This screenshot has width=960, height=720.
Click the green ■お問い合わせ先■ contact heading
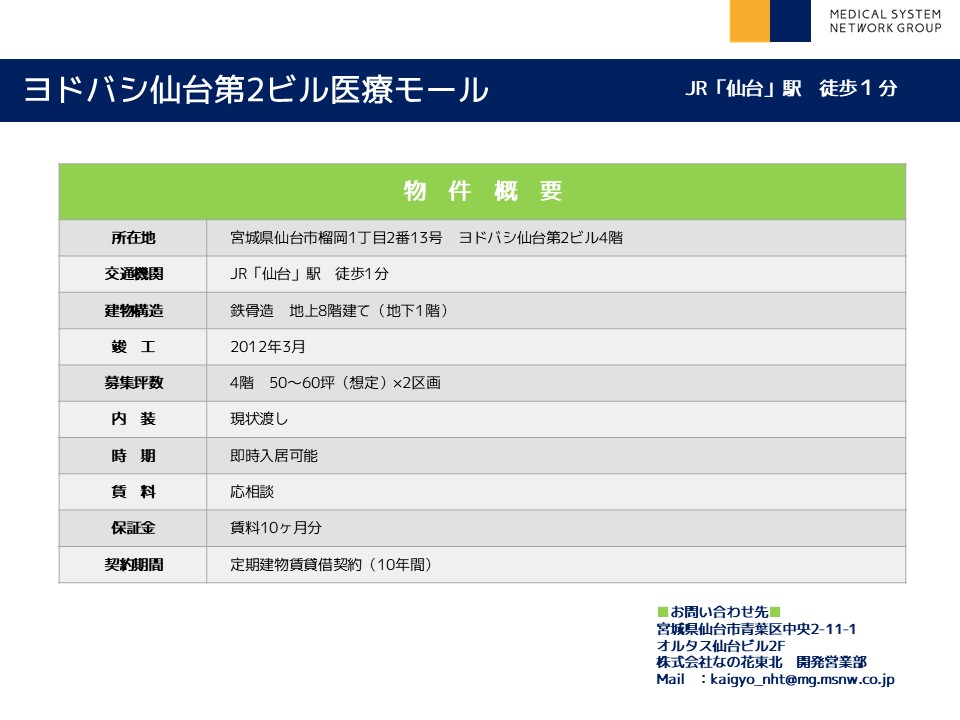pos(718,611)
